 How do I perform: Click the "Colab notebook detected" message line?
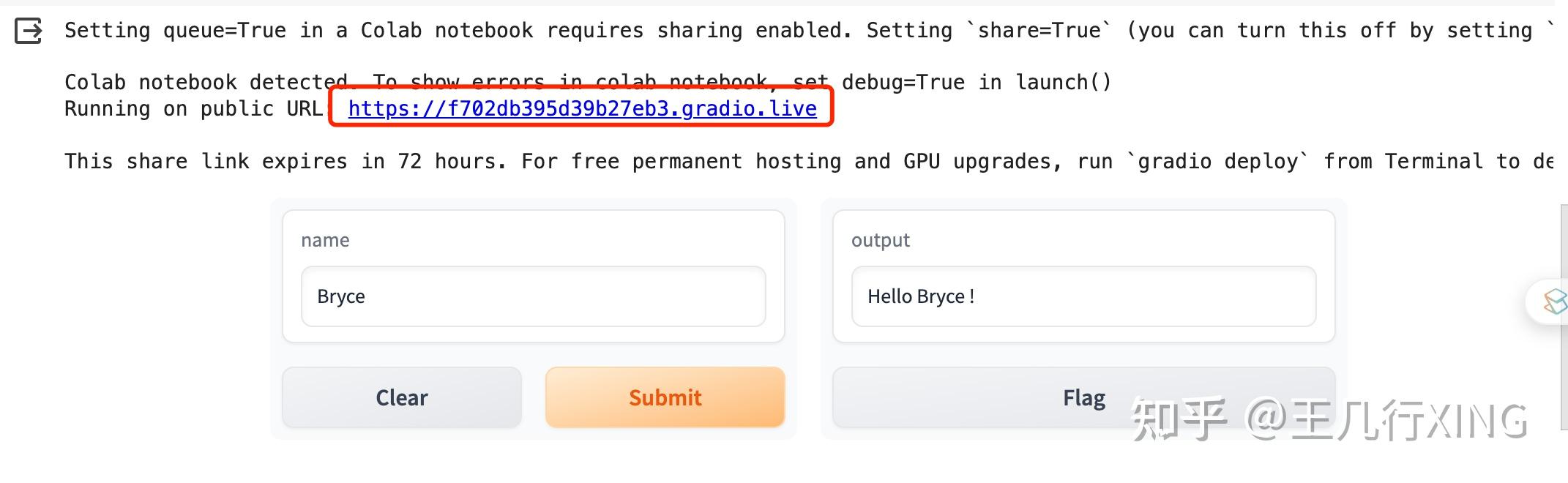pos(205,82)
